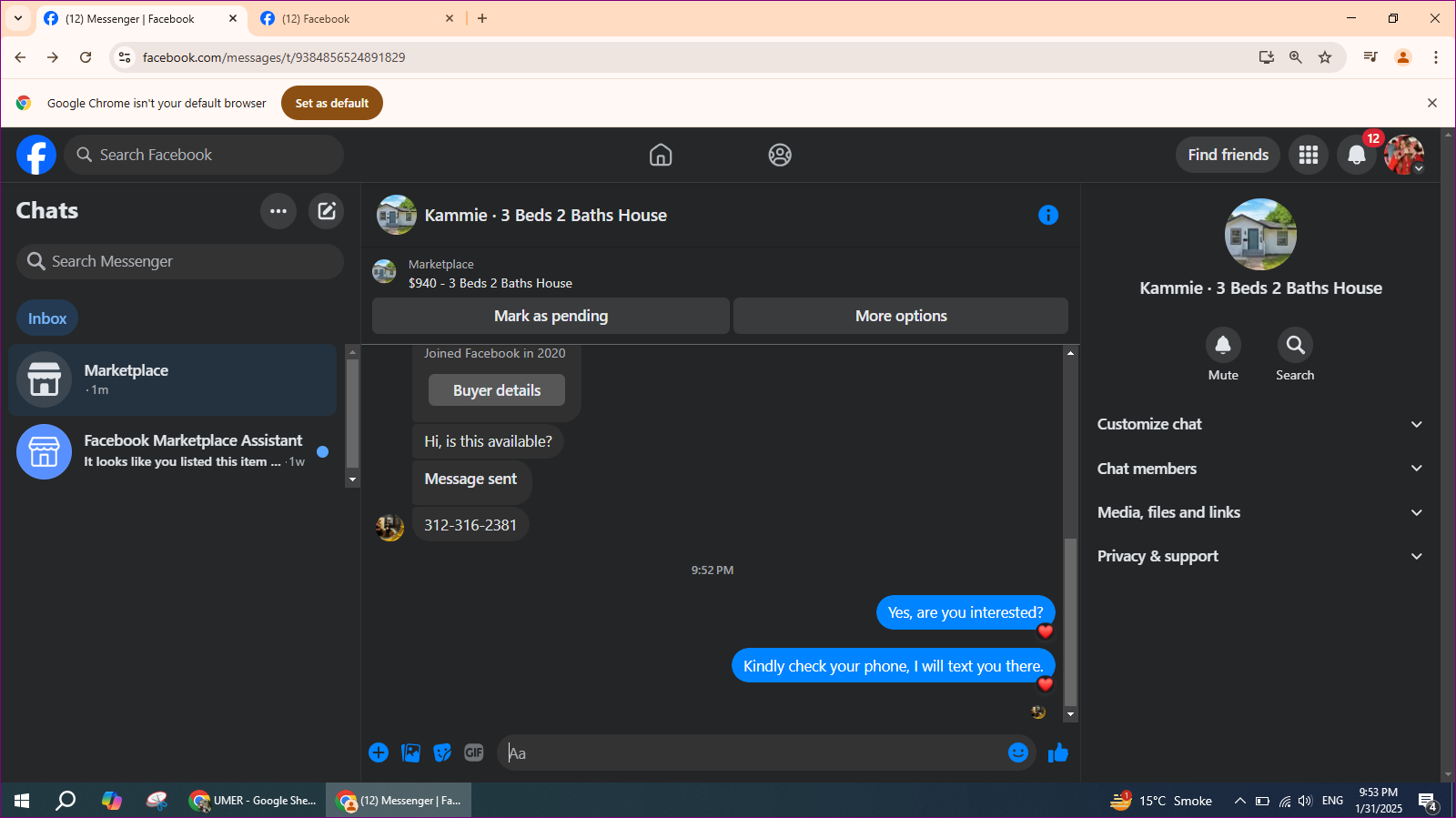Image resolution: width=1456 pixels, height=818 pixels.
Task: Attach a photo using the image icon
Action: point(411,752)
